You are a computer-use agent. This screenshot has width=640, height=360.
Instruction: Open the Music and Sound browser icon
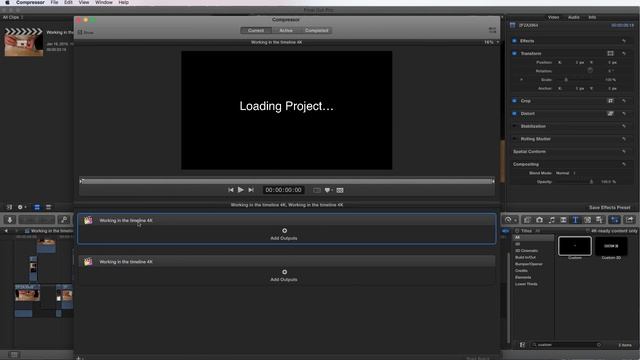551,220
